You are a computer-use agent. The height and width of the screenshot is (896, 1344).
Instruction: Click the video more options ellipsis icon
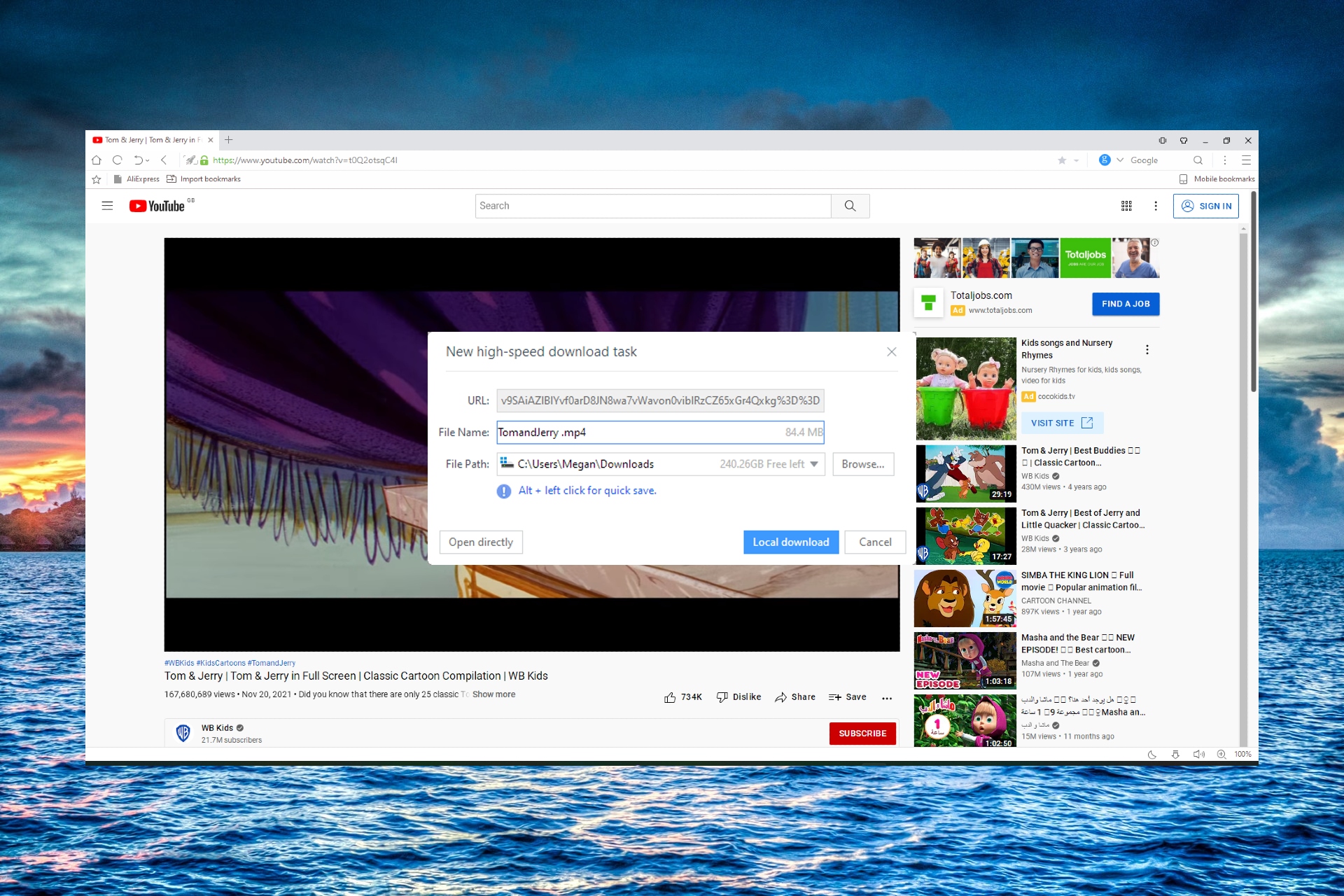[x=887, y=695]
